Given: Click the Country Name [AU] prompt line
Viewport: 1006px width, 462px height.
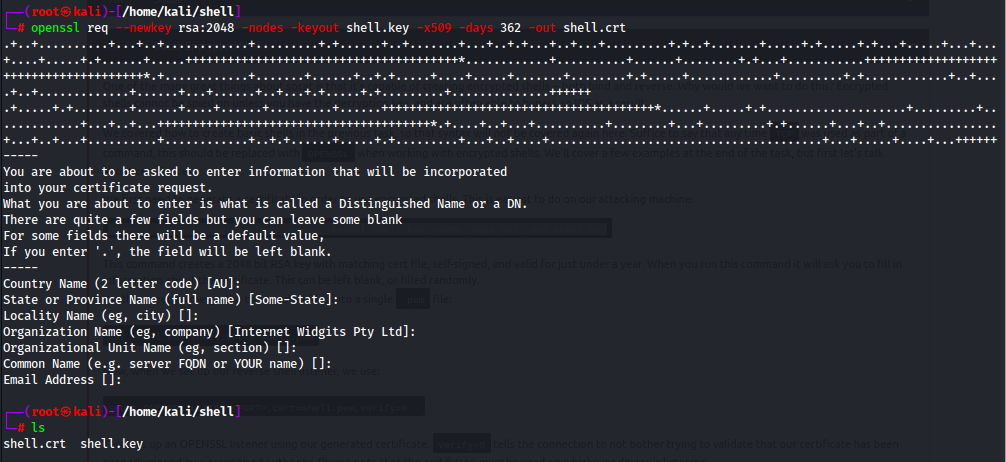Looking at the screenshot, I should tap(122, 284).
